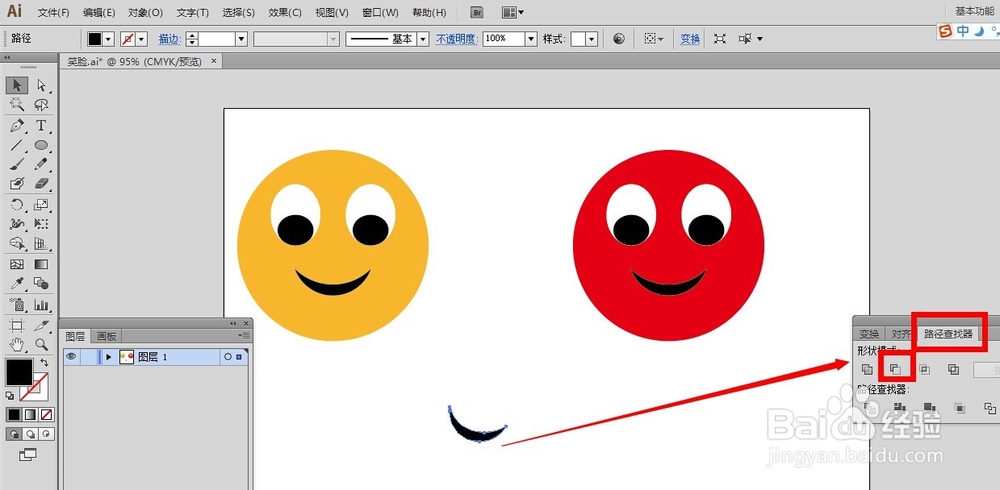Open Adobe Bridge with the Br icon
Image resolution: width=1000 pixels, height=490 pixels.
tap(476, 12)
